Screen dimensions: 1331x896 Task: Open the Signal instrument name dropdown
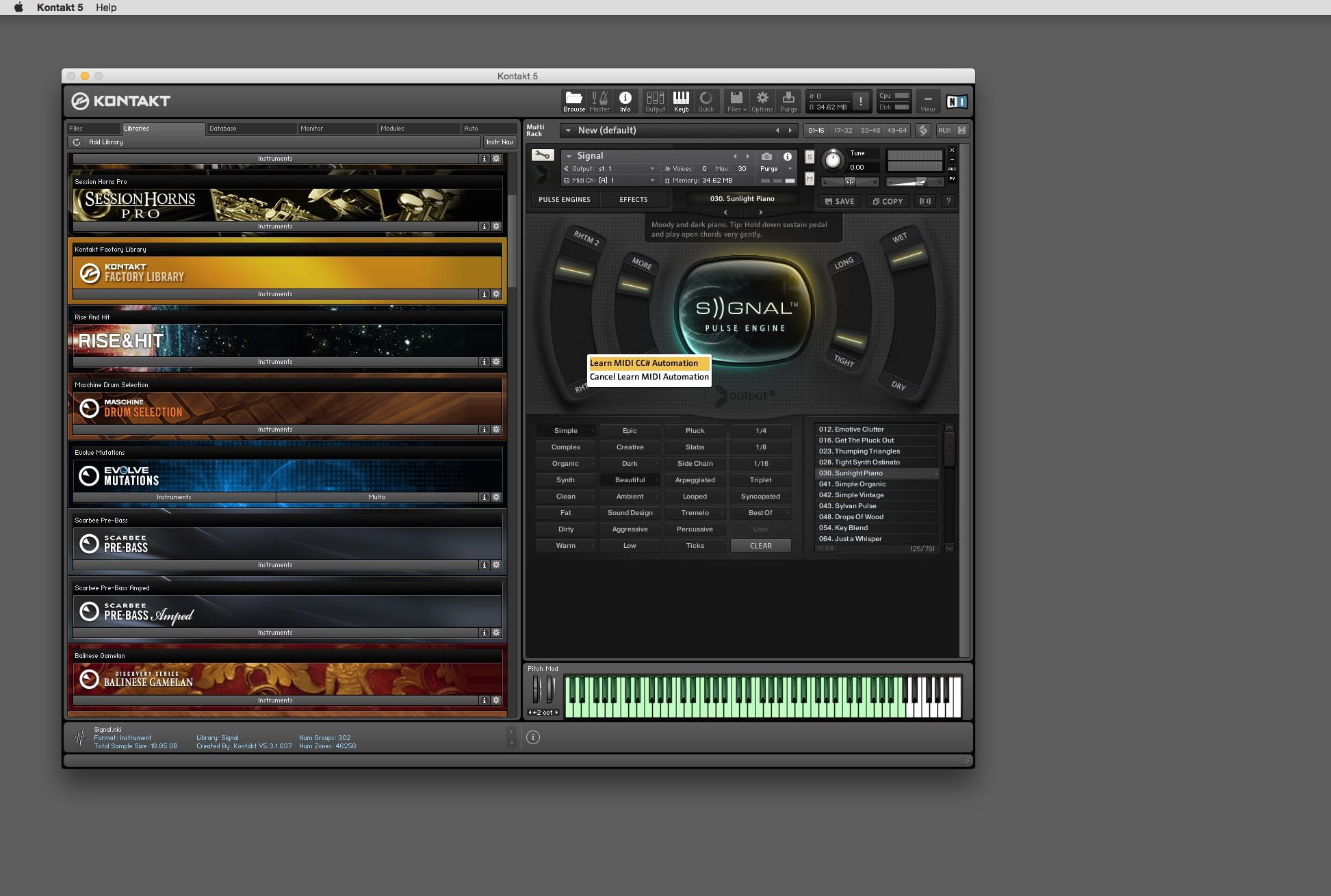(x=569, y=156)
